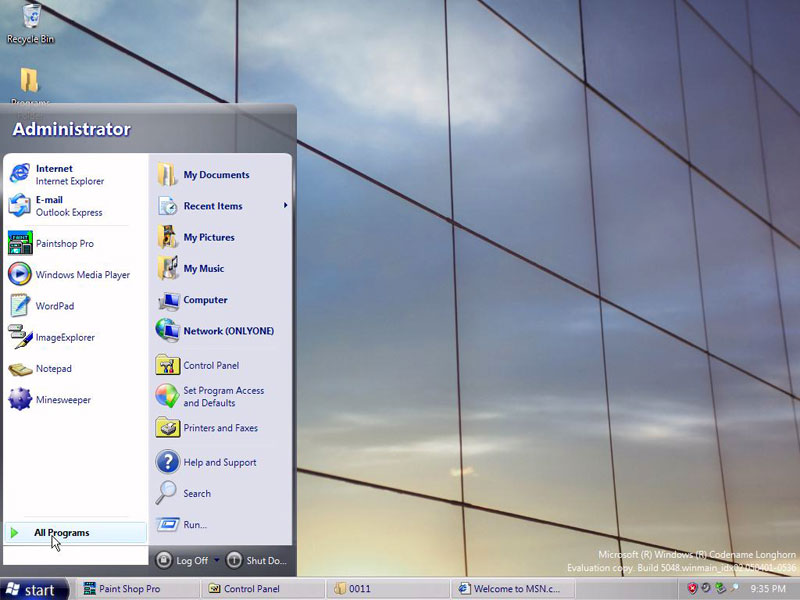Open Windows Media Player

pos(80,275)
